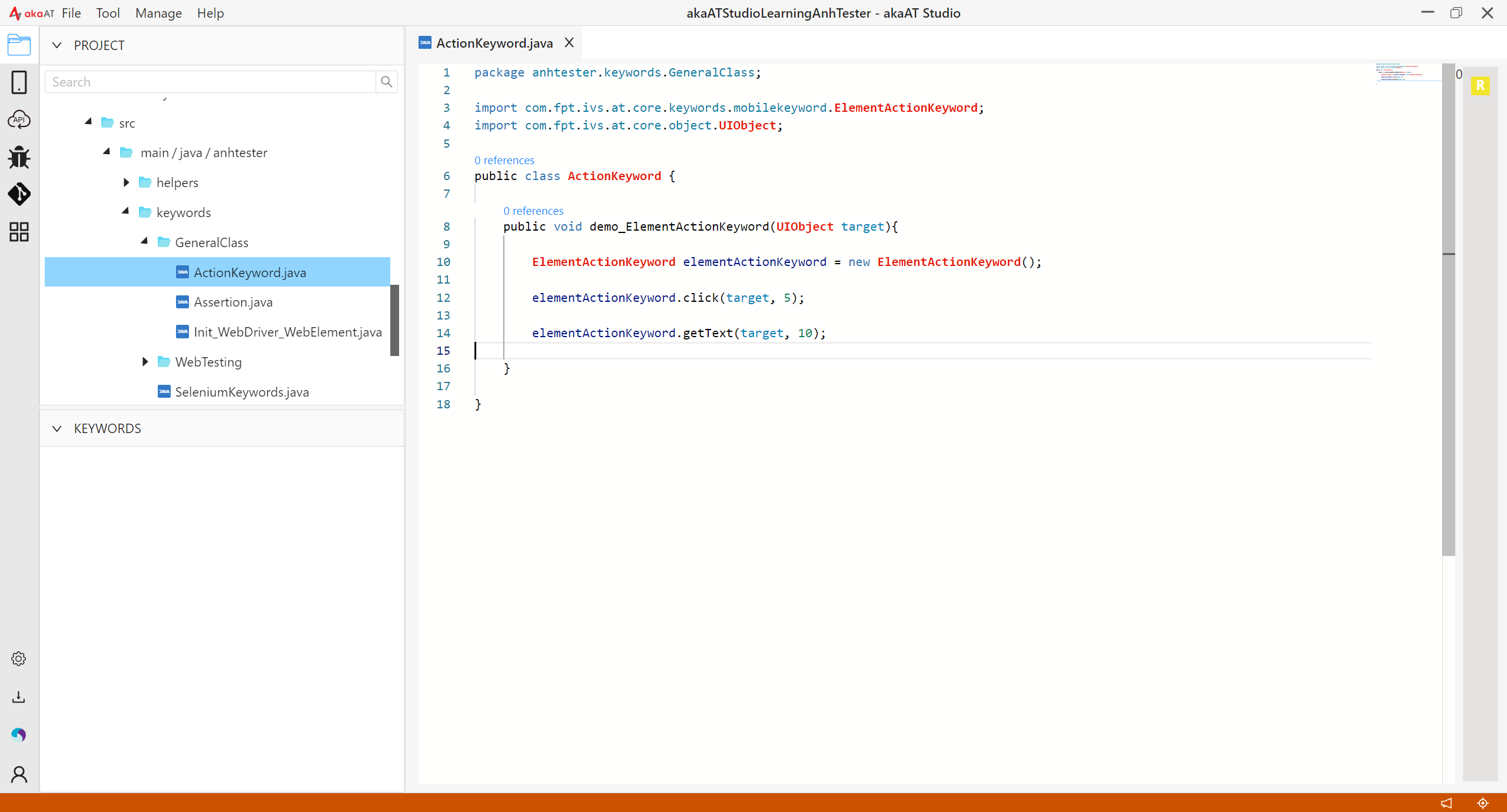The image size is (1507, 812).
Task: Select ActionKeyword.java in project tree
Action: coord(217,272)
